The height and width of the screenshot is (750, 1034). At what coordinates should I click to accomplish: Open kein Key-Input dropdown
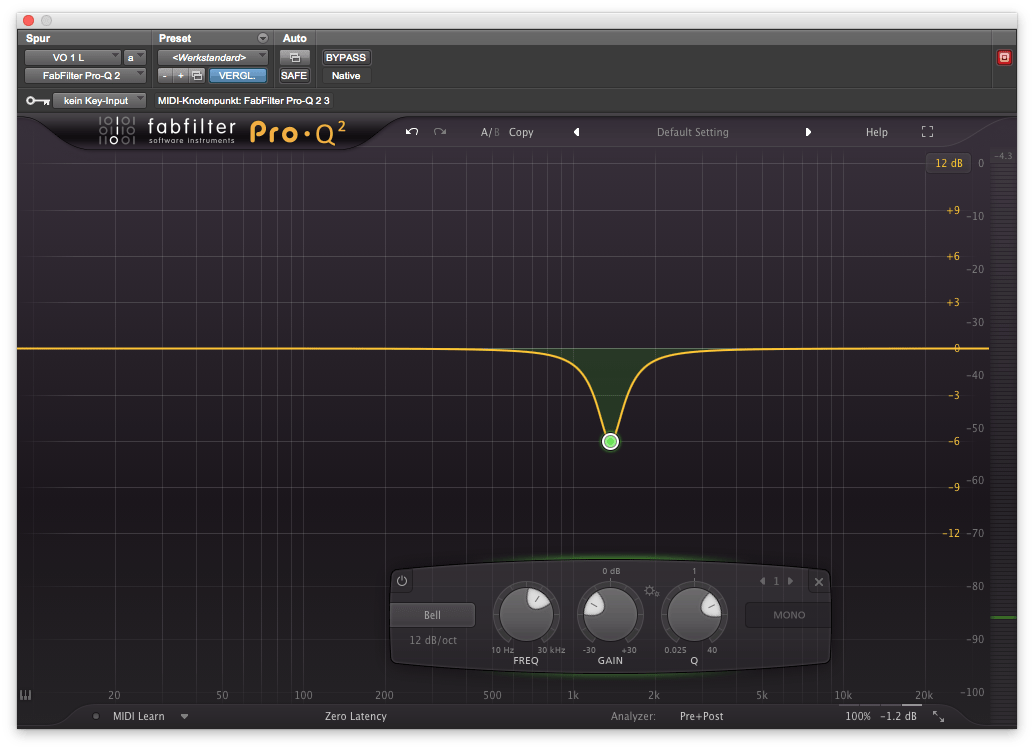click(100, 100)
